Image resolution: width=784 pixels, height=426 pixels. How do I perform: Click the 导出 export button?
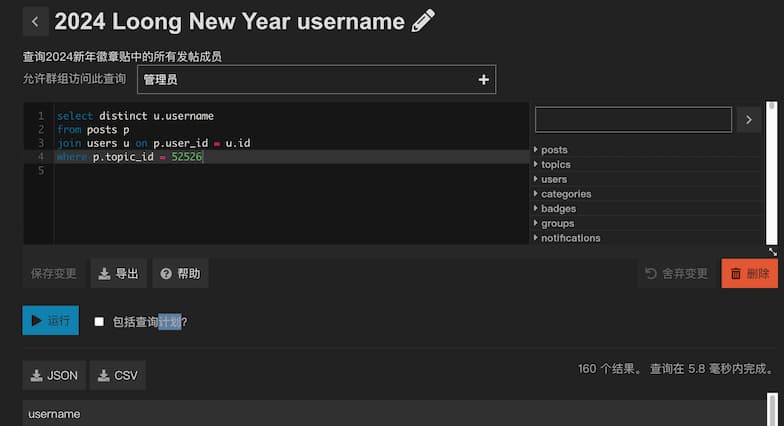tap(119, 273)
